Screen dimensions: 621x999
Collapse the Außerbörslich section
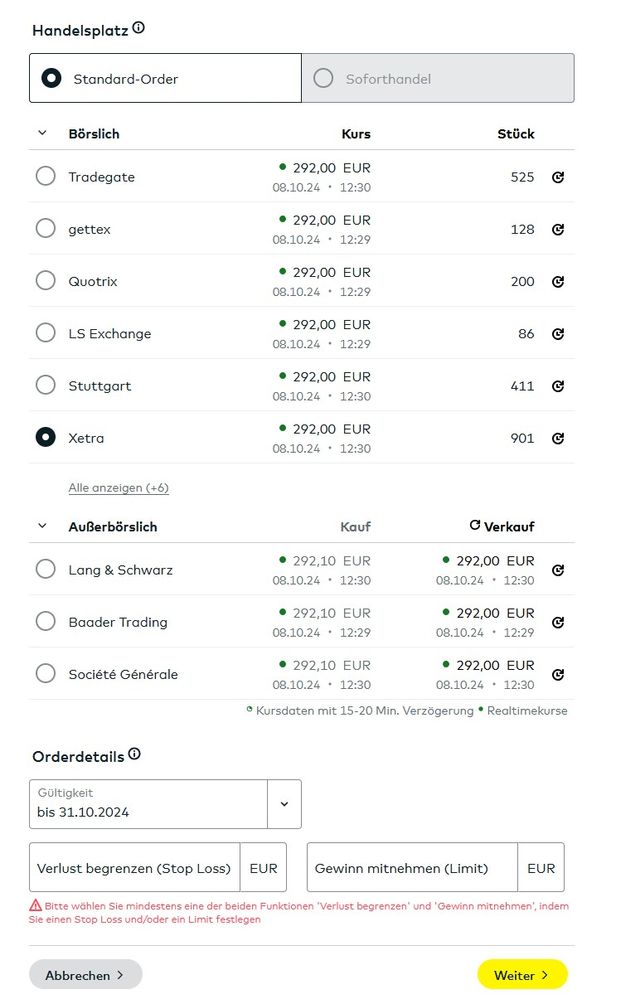tap(42, 526)
